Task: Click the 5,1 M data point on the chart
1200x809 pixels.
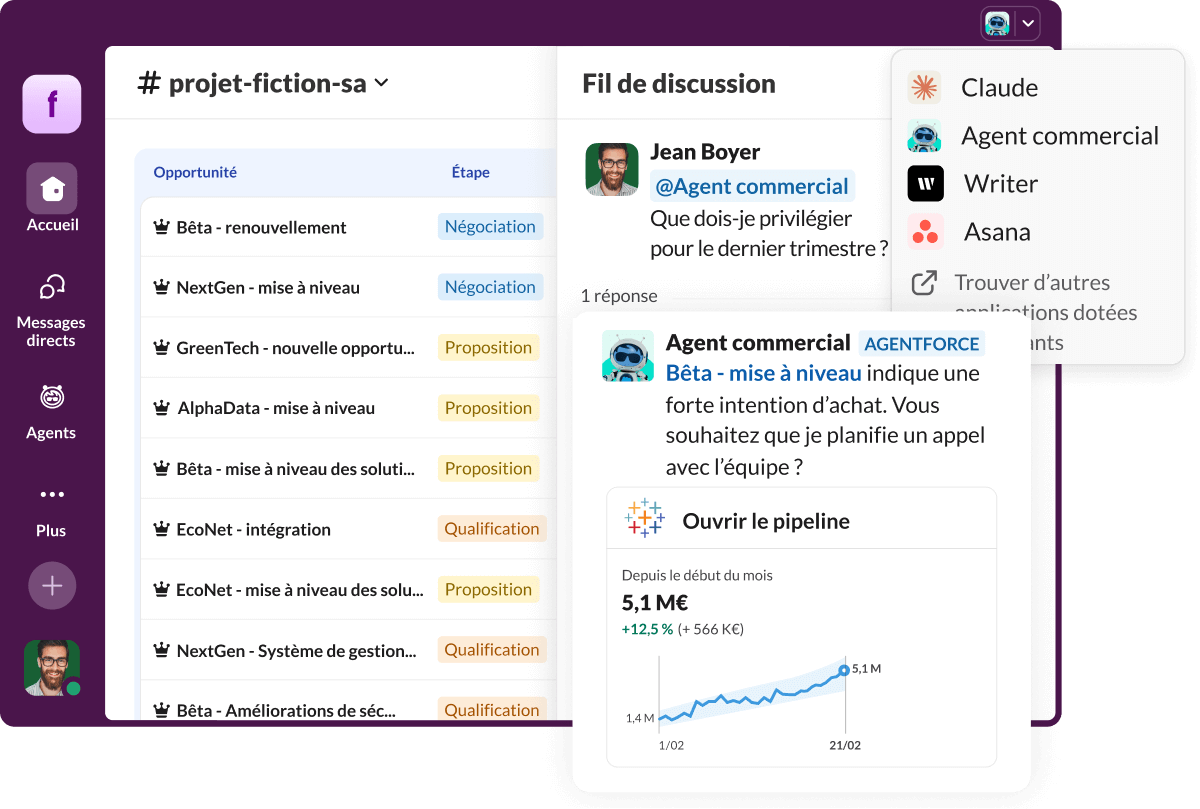Action: pos(843,671)
